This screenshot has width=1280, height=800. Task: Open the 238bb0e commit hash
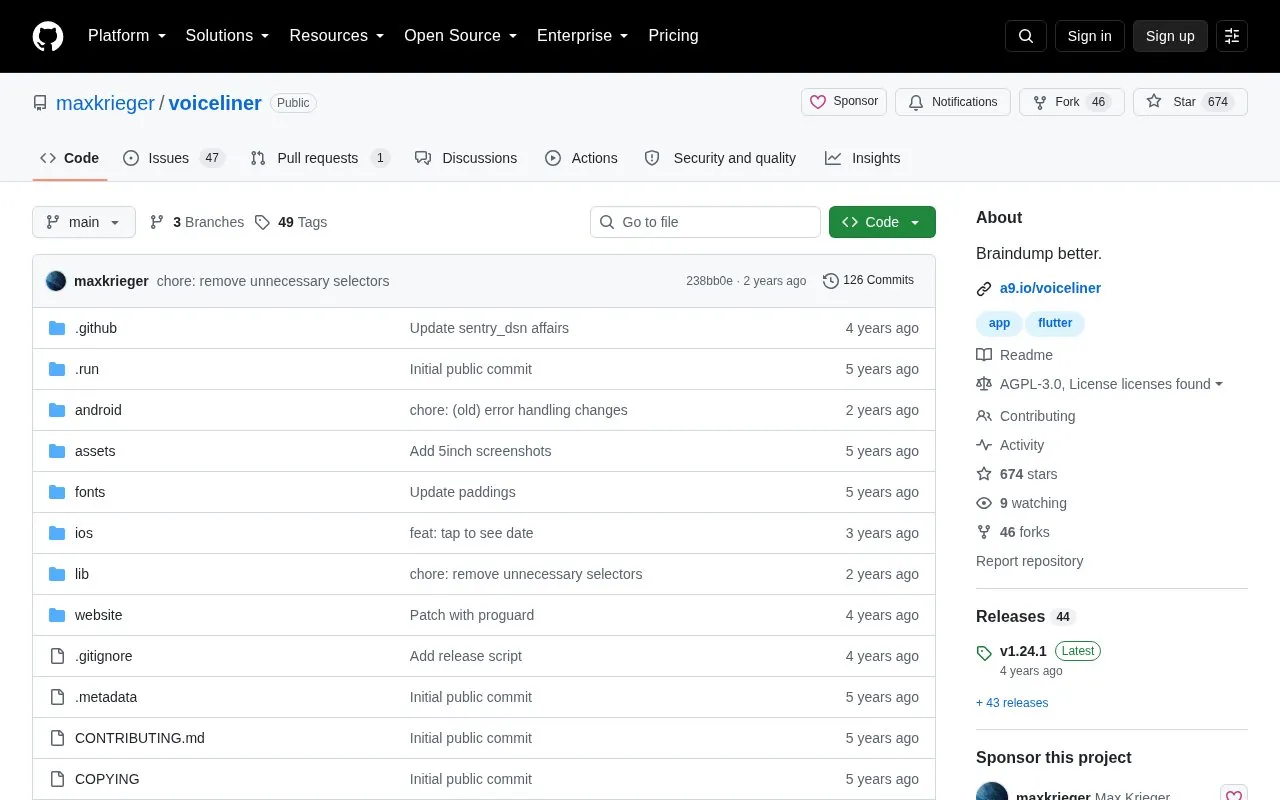pyautogui.click(x=709, y=281)
